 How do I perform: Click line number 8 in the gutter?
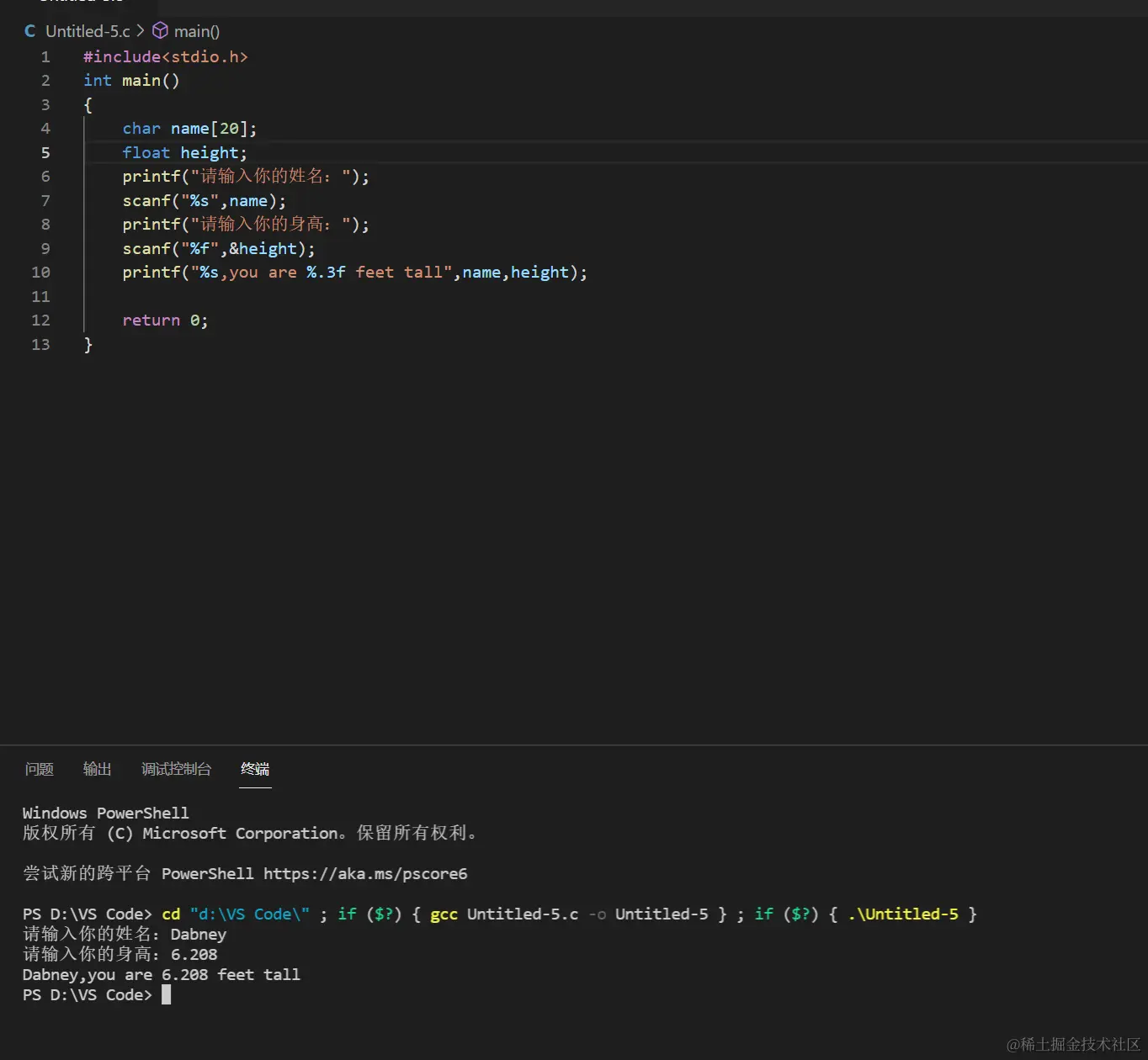point(45,225)
